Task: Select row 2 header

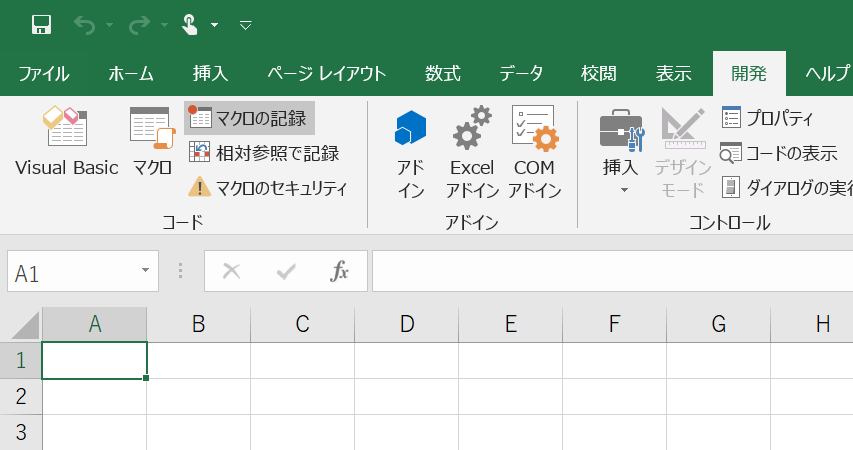Action: (21, 396)
